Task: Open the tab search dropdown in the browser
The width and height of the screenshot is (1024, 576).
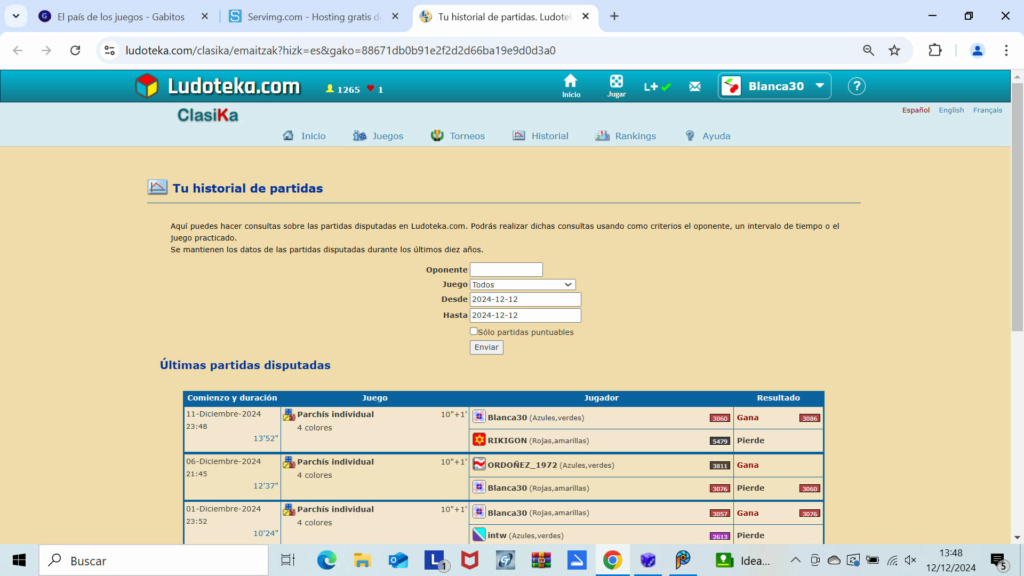Action: click(16, 16)
